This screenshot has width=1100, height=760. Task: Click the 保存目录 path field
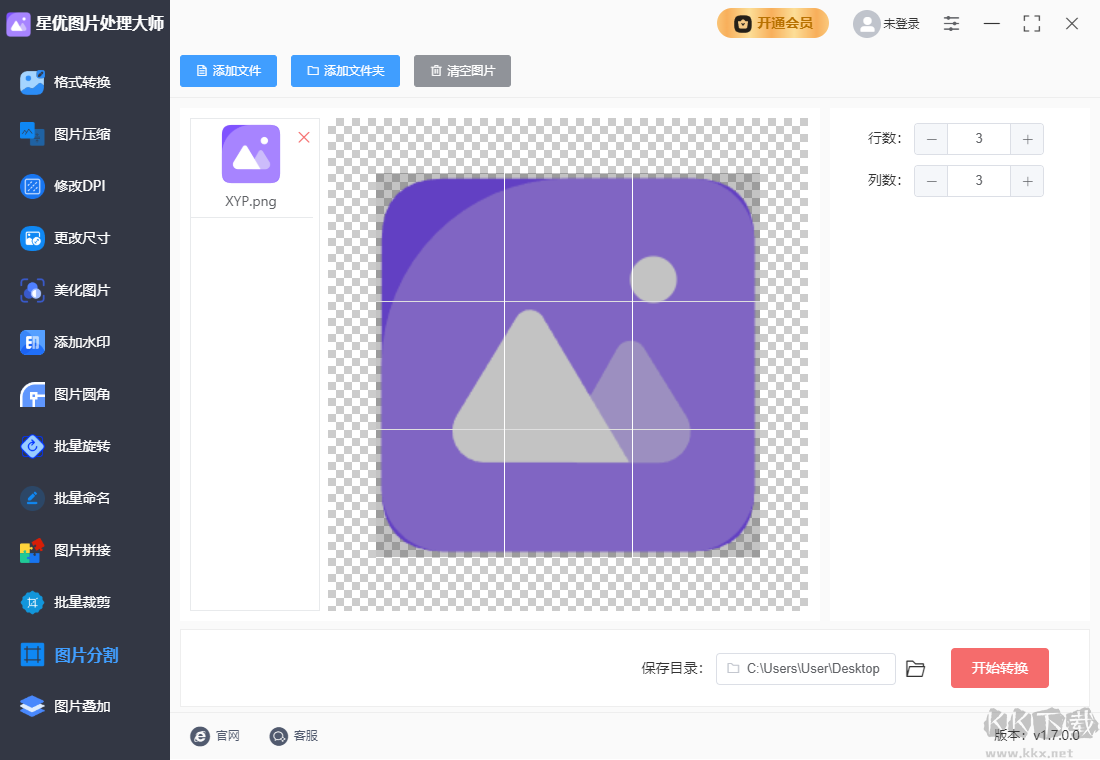[x=805, y=669]
